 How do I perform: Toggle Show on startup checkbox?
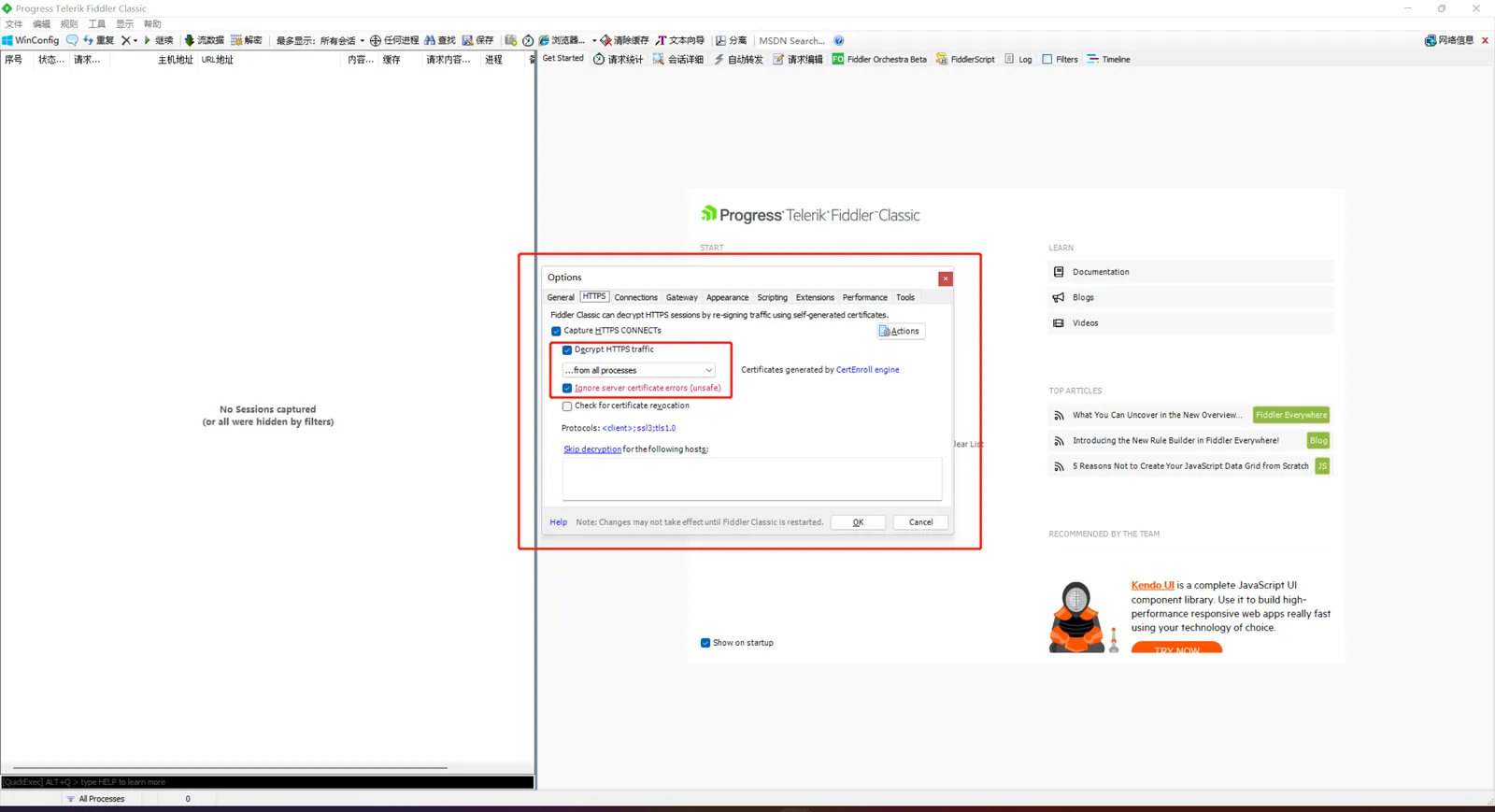(x=705, y=643)
